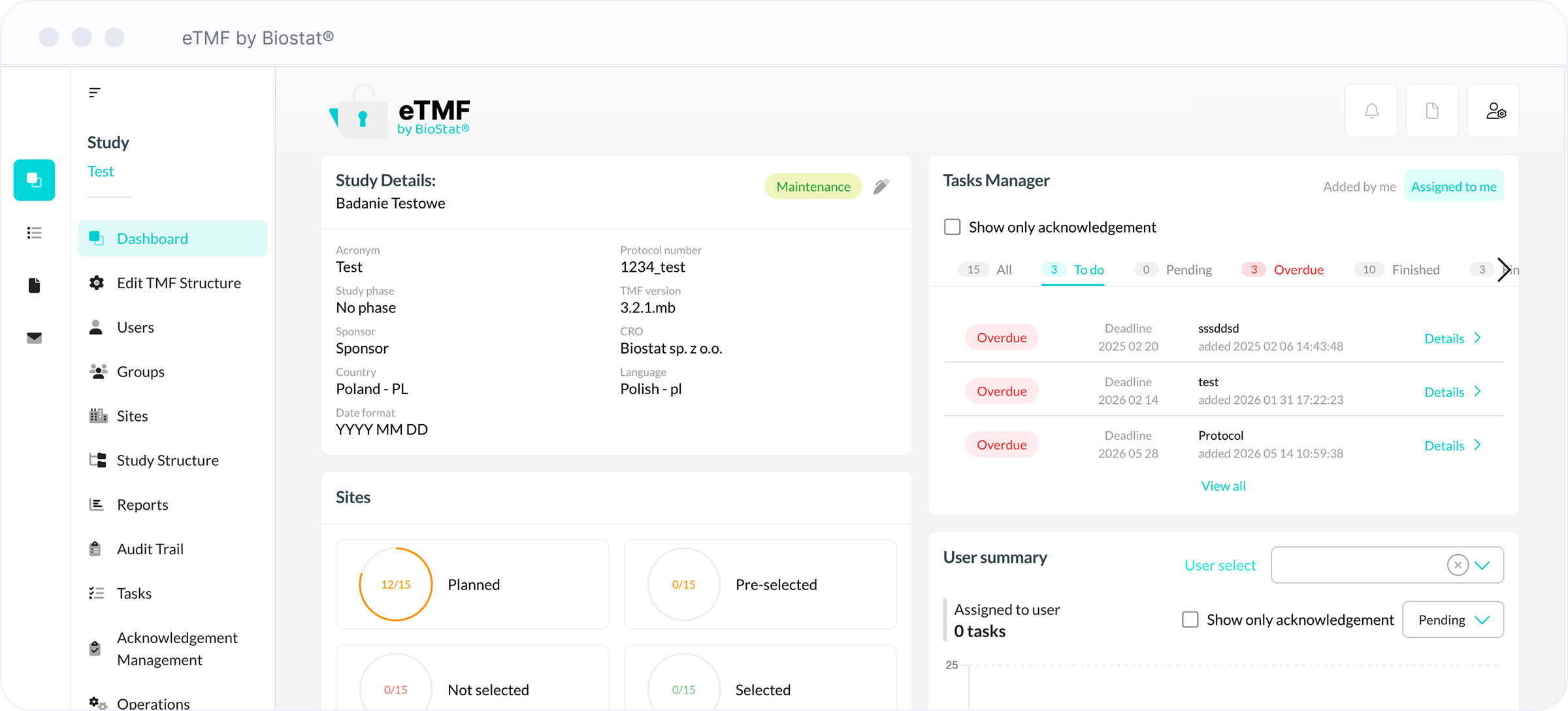Image resolution: width=1568 pixels, height=711 pixels.
Task: Select the teal dashboard icon in left rail
Action: (x=34, y=180)
